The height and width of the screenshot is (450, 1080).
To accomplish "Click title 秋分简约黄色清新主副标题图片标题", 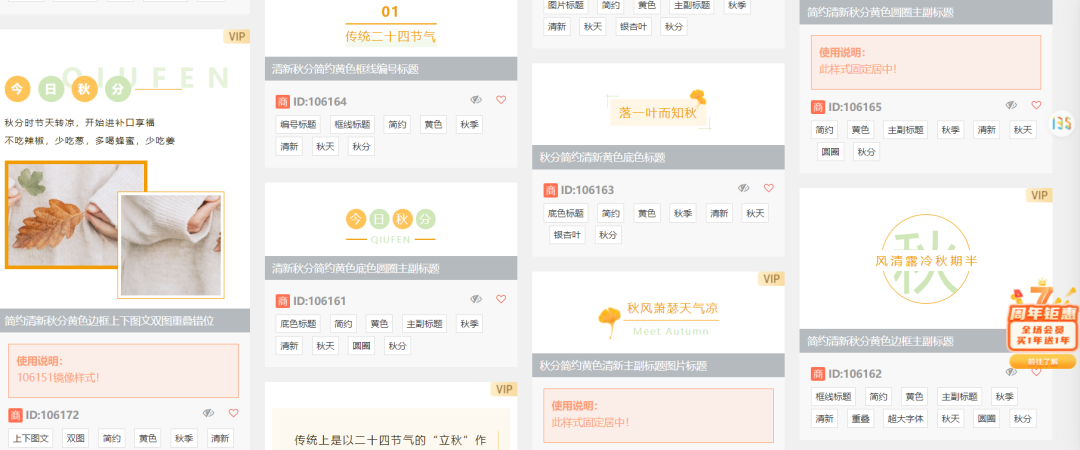I will tap(623, 365).
